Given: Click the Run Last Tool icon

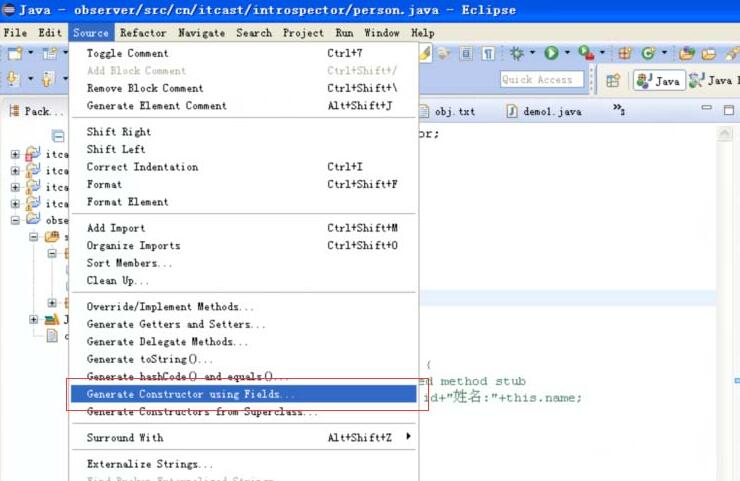Looking at the screenshot, I should click(585, 53).
